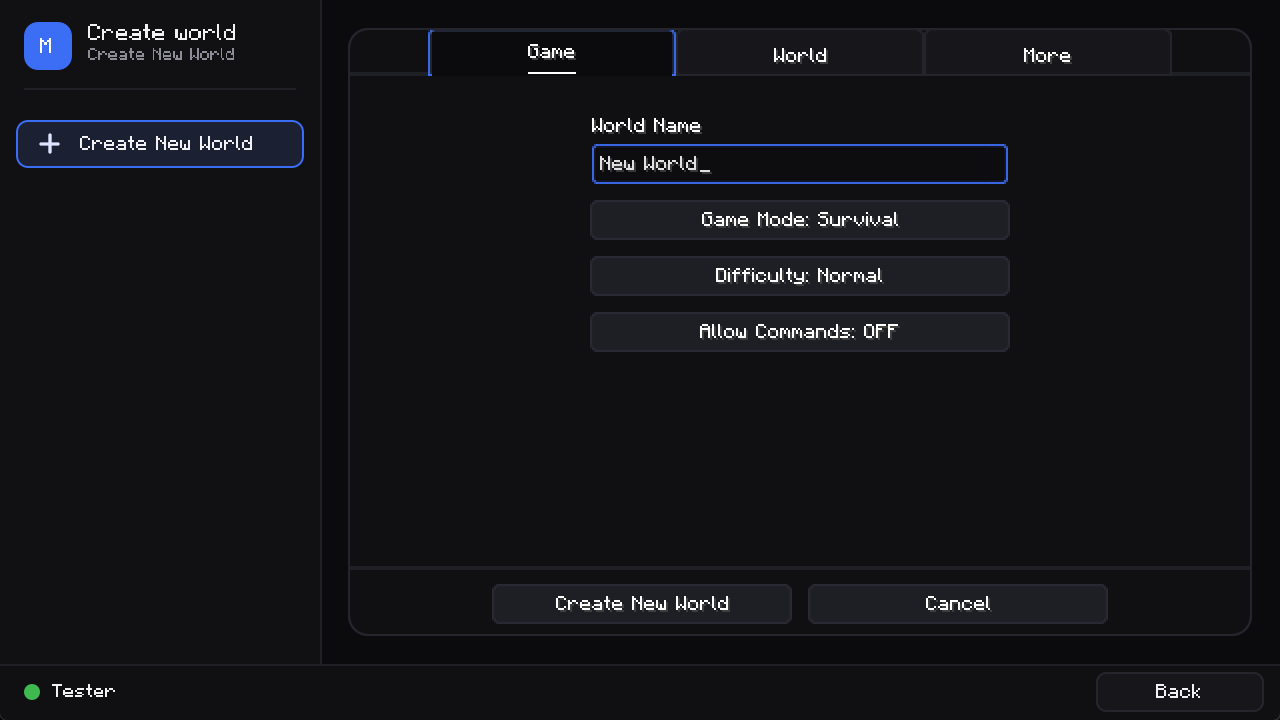Select the Create New World sidebar entry

click(160, 144)
